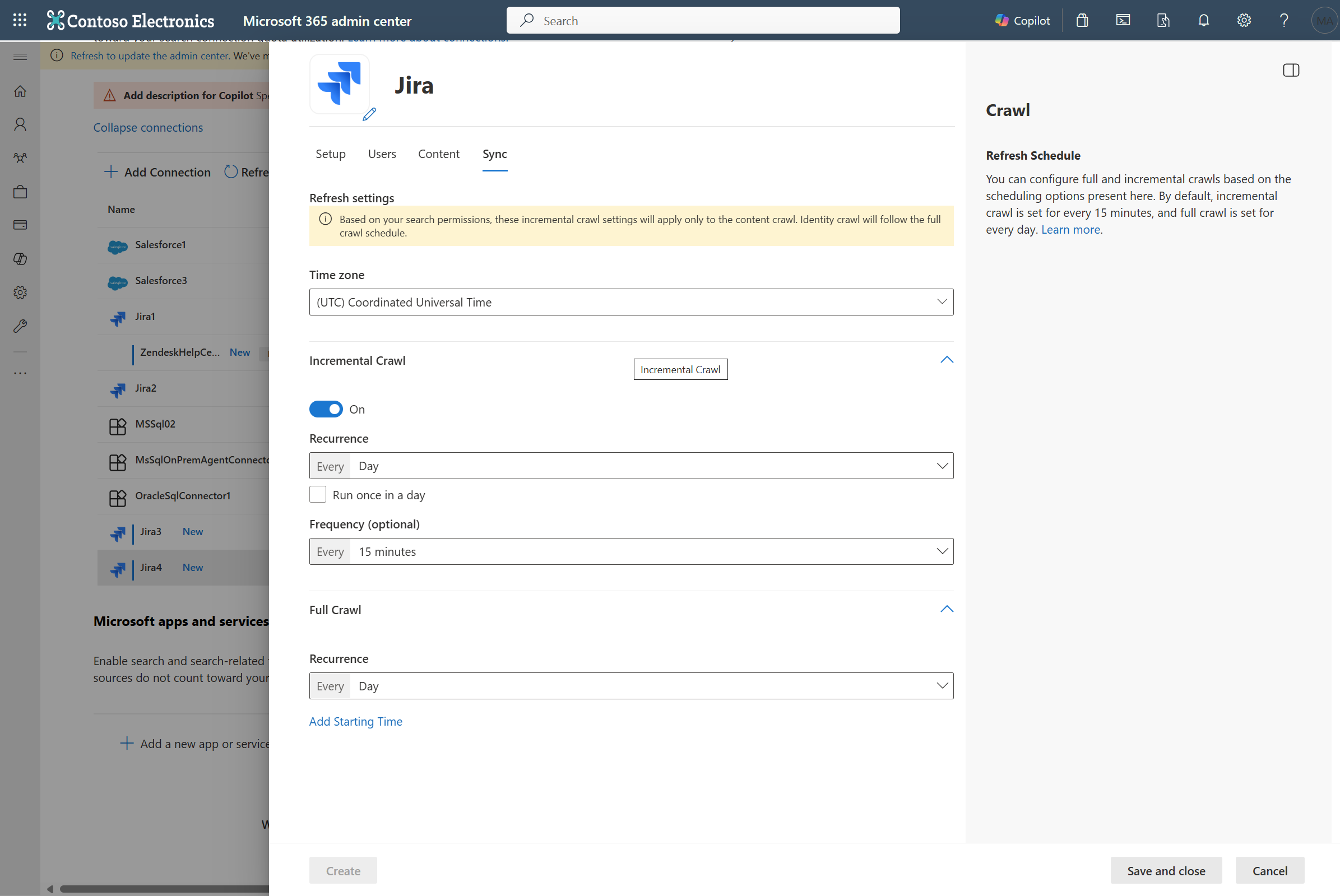
Task: Open the Cloud Shell terminal icon
Action: pos(1123,21)
